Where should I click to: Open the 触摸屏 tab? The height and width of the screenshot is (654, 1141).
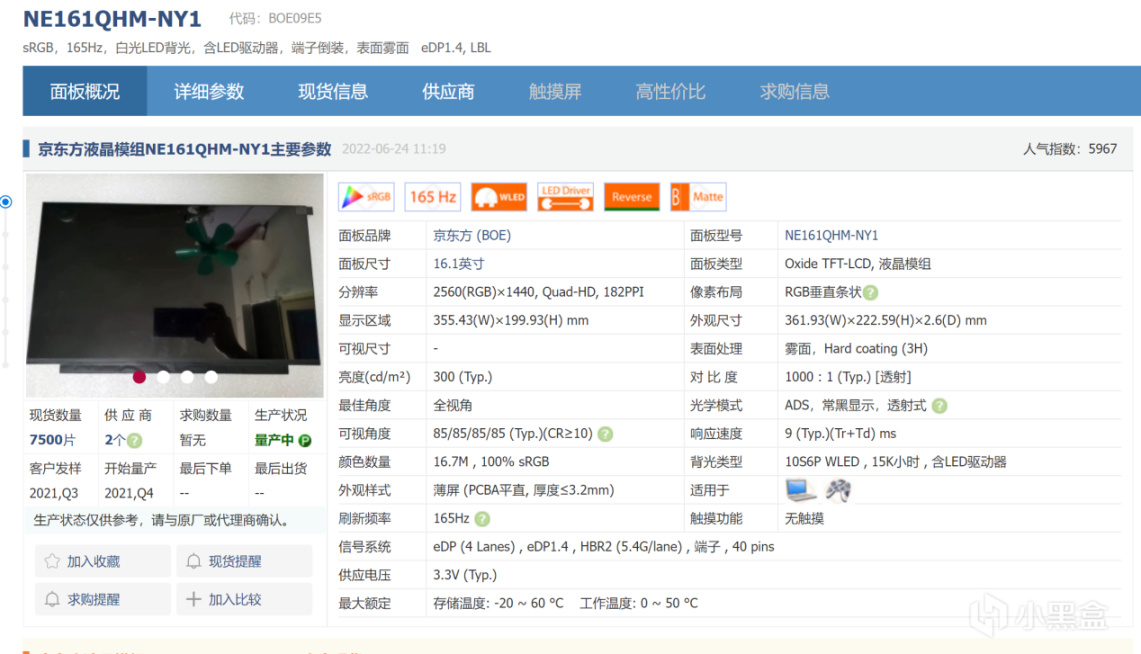[x=555, y=92]
